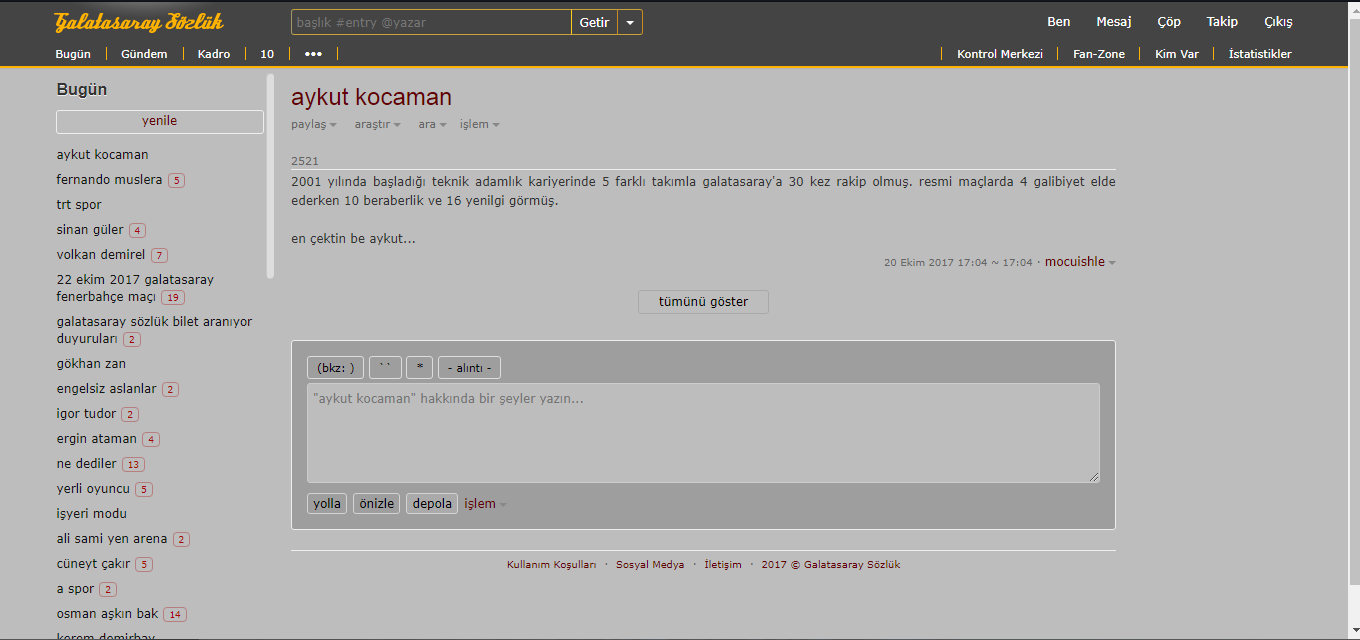Click the sidebar topic list scrollbar
This screenshot has height=640, width=1360.
pos(270,177)
